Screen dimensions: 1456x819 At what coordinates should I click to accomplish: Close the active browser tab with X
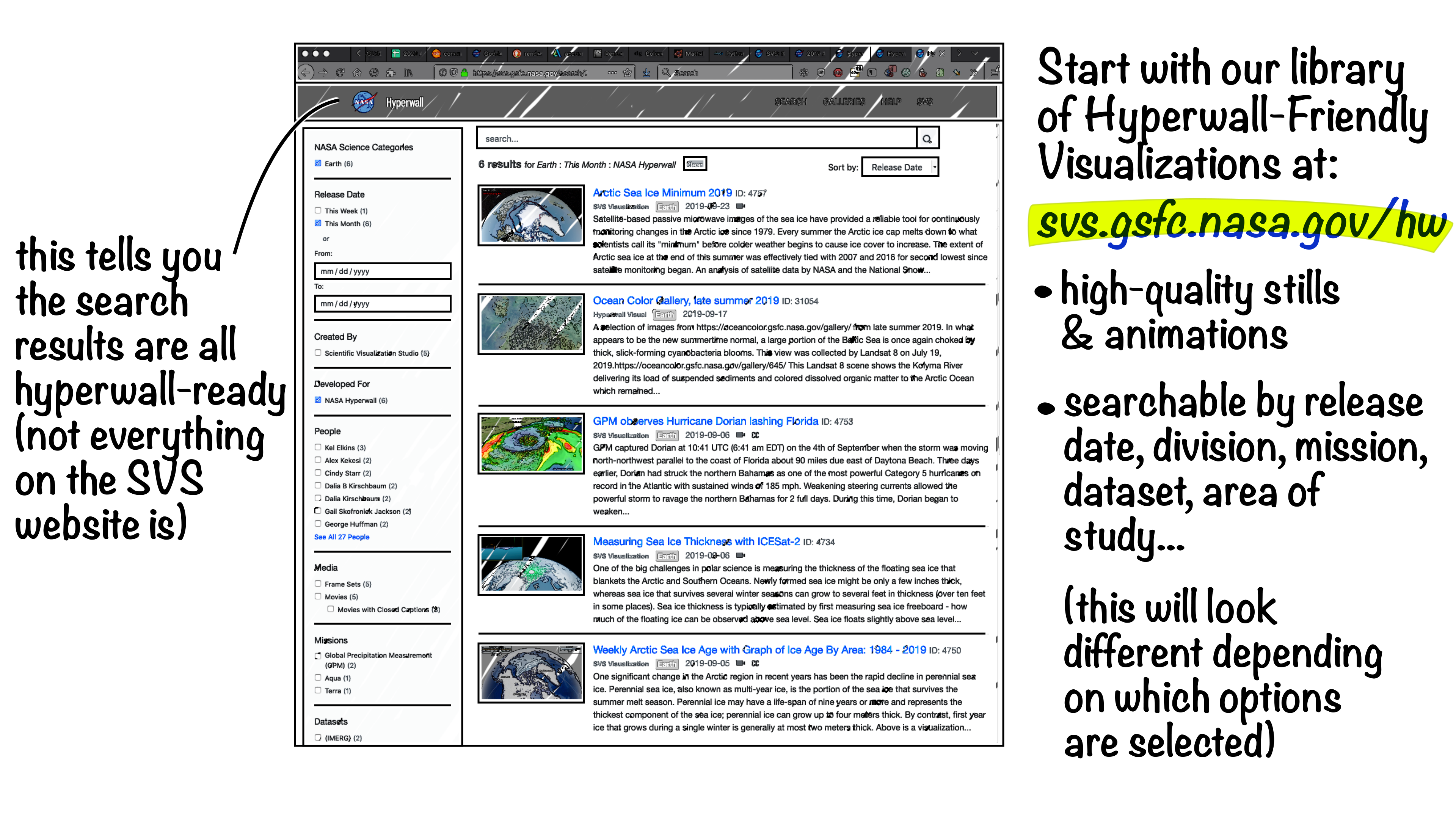click(x=941, y=54)
